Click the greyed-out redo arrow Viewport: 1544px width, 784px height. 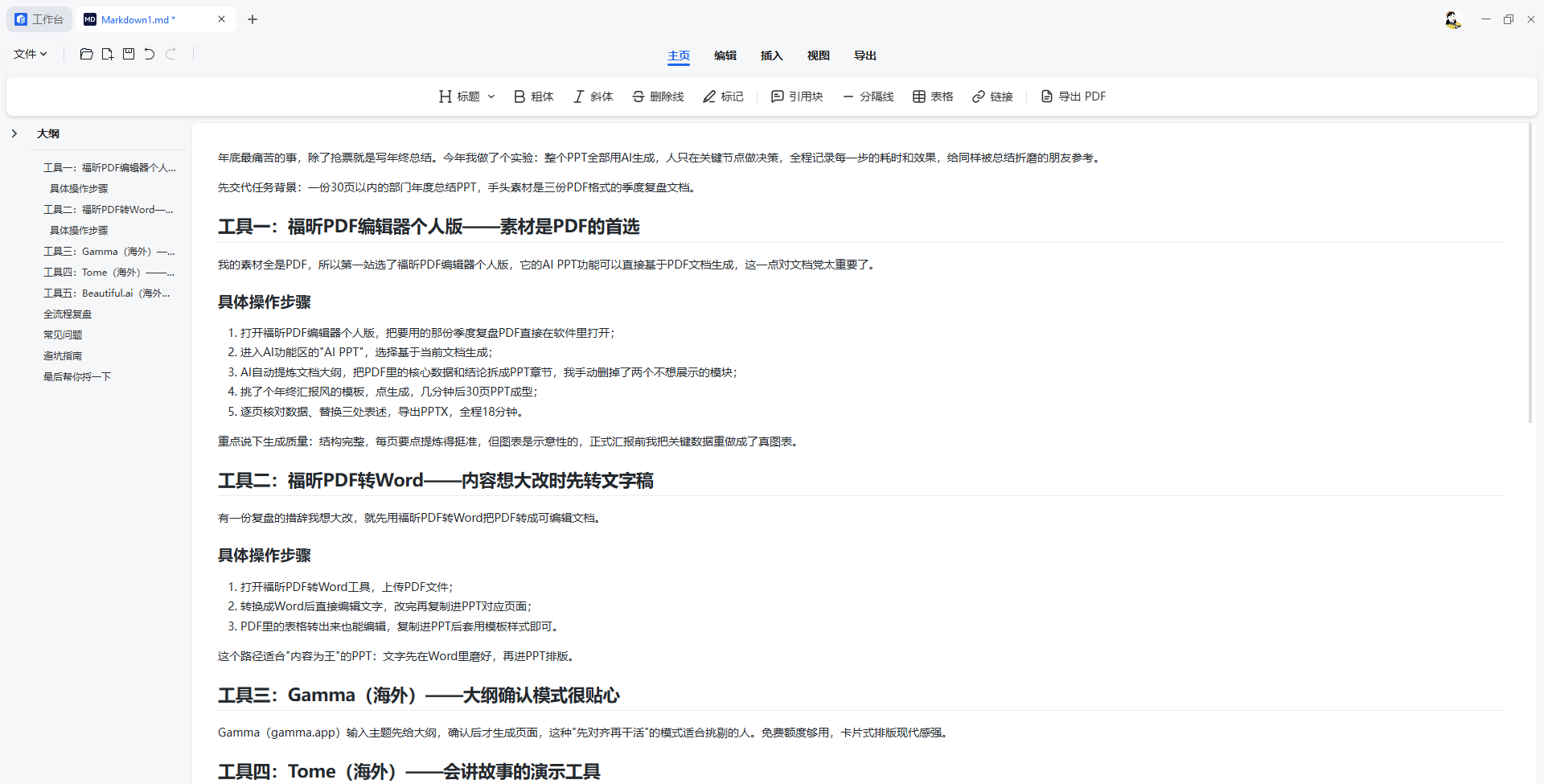click(170, 54)
